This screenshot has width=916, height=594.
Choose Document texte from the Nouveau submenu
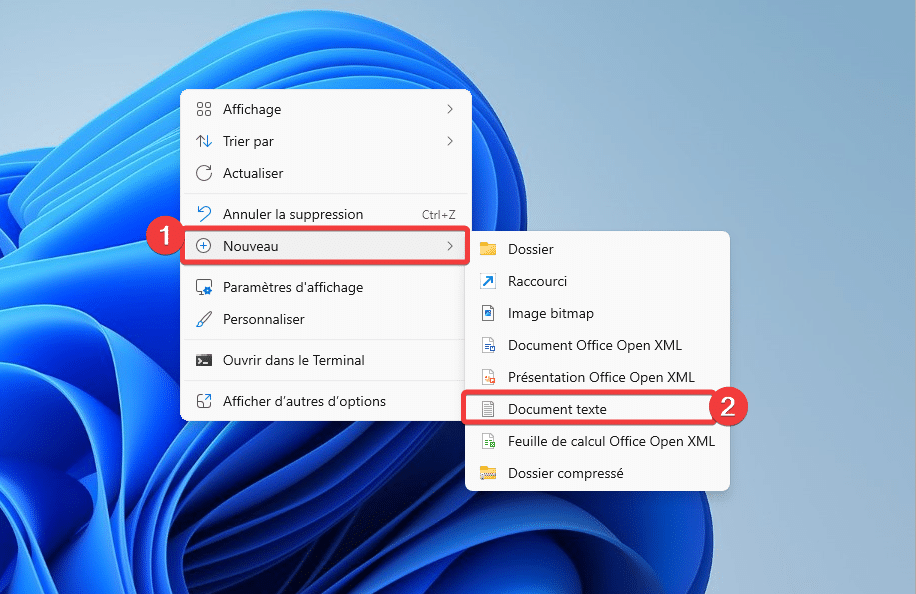[x=557, y=409]
